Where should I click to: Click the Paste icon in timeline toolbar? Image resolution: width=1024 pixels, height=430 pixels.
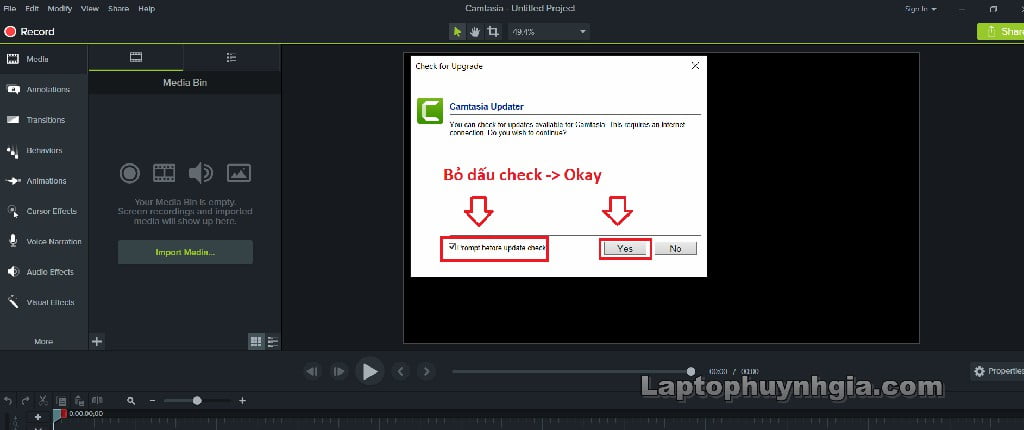pos(79,400)
